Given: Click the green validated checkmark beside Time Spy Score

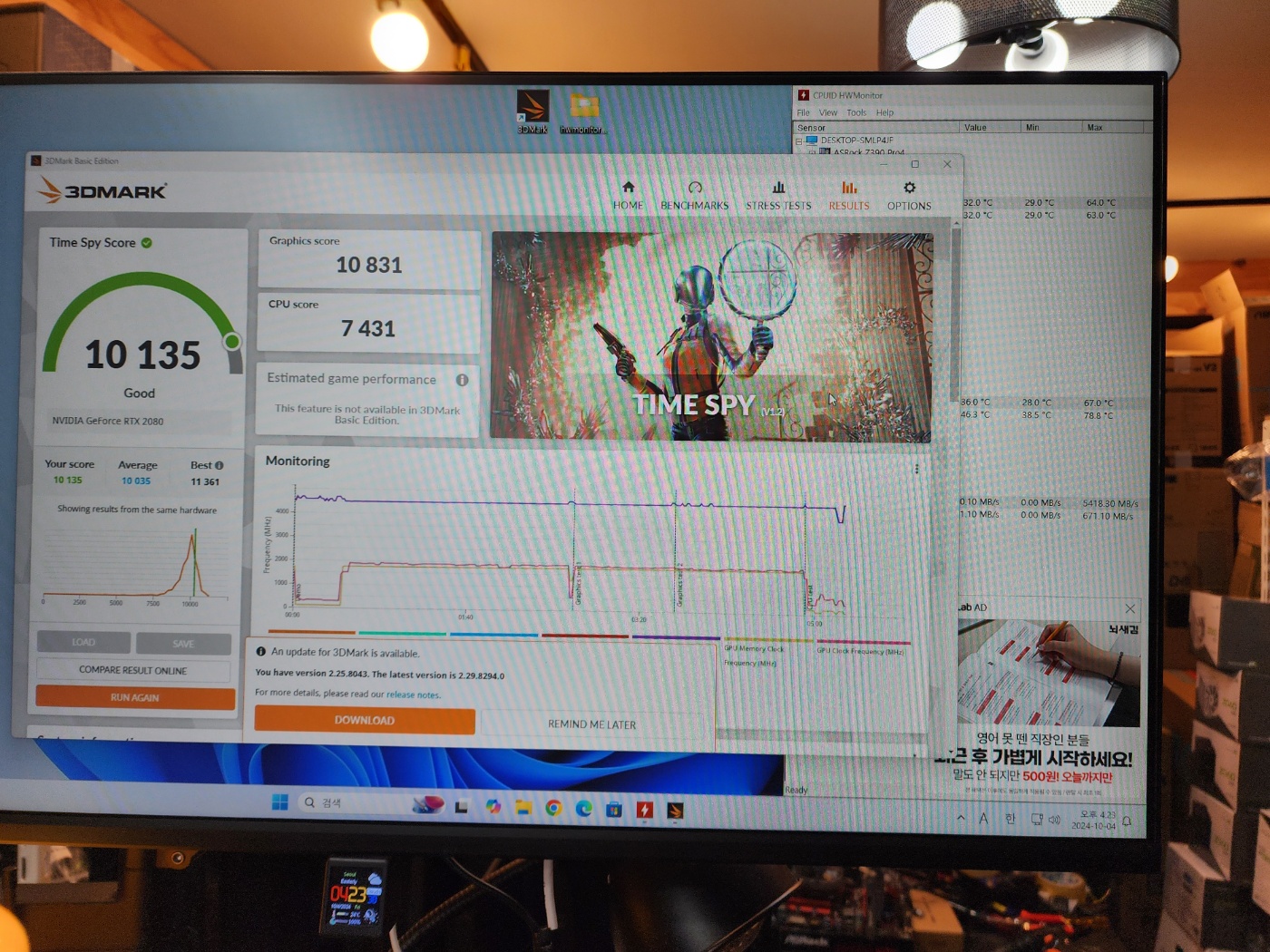Looking at the screenshot, I should click(146, 242).
